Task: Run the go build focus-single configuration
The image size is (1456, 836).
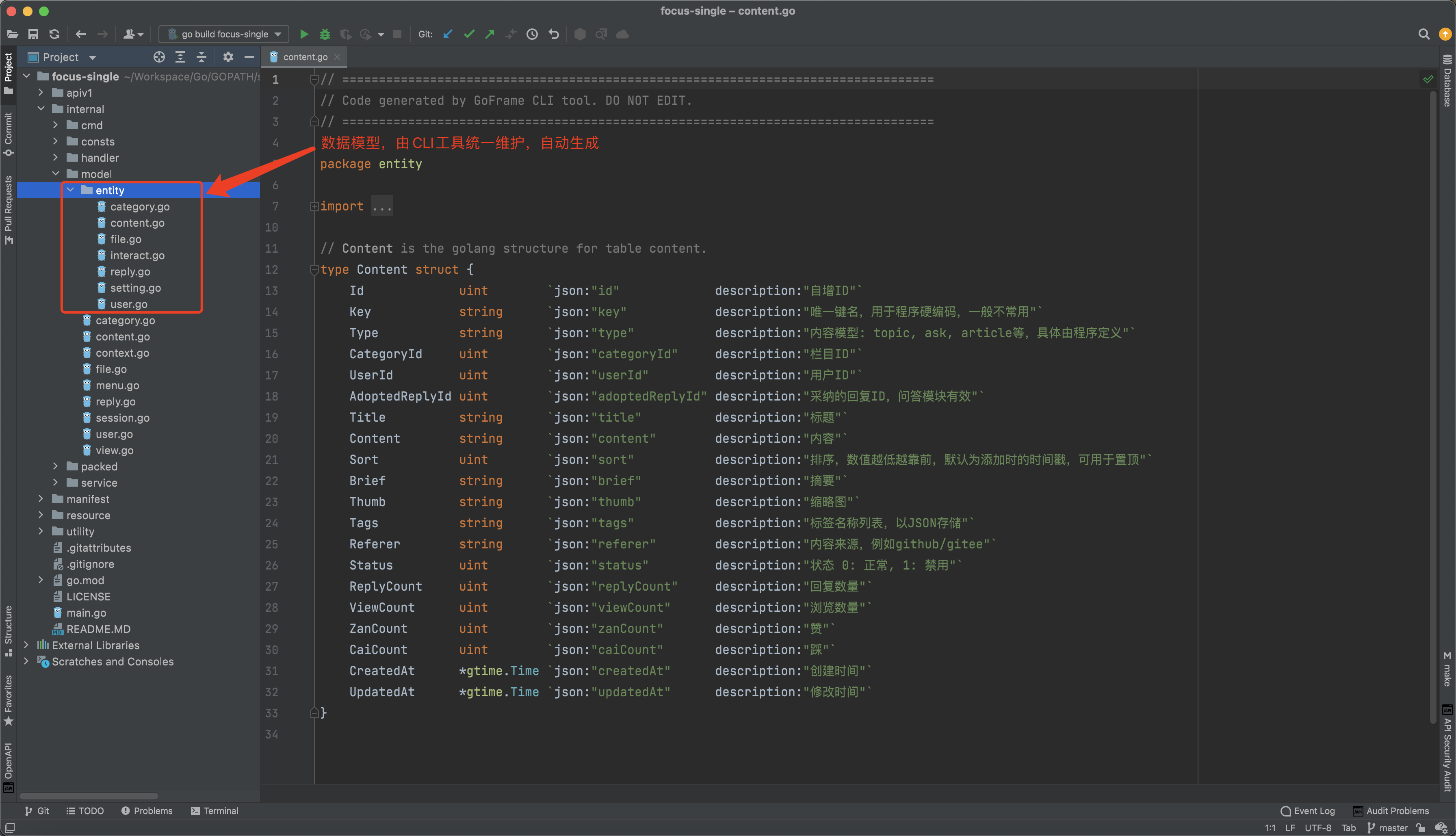Action: click(304, 34)
